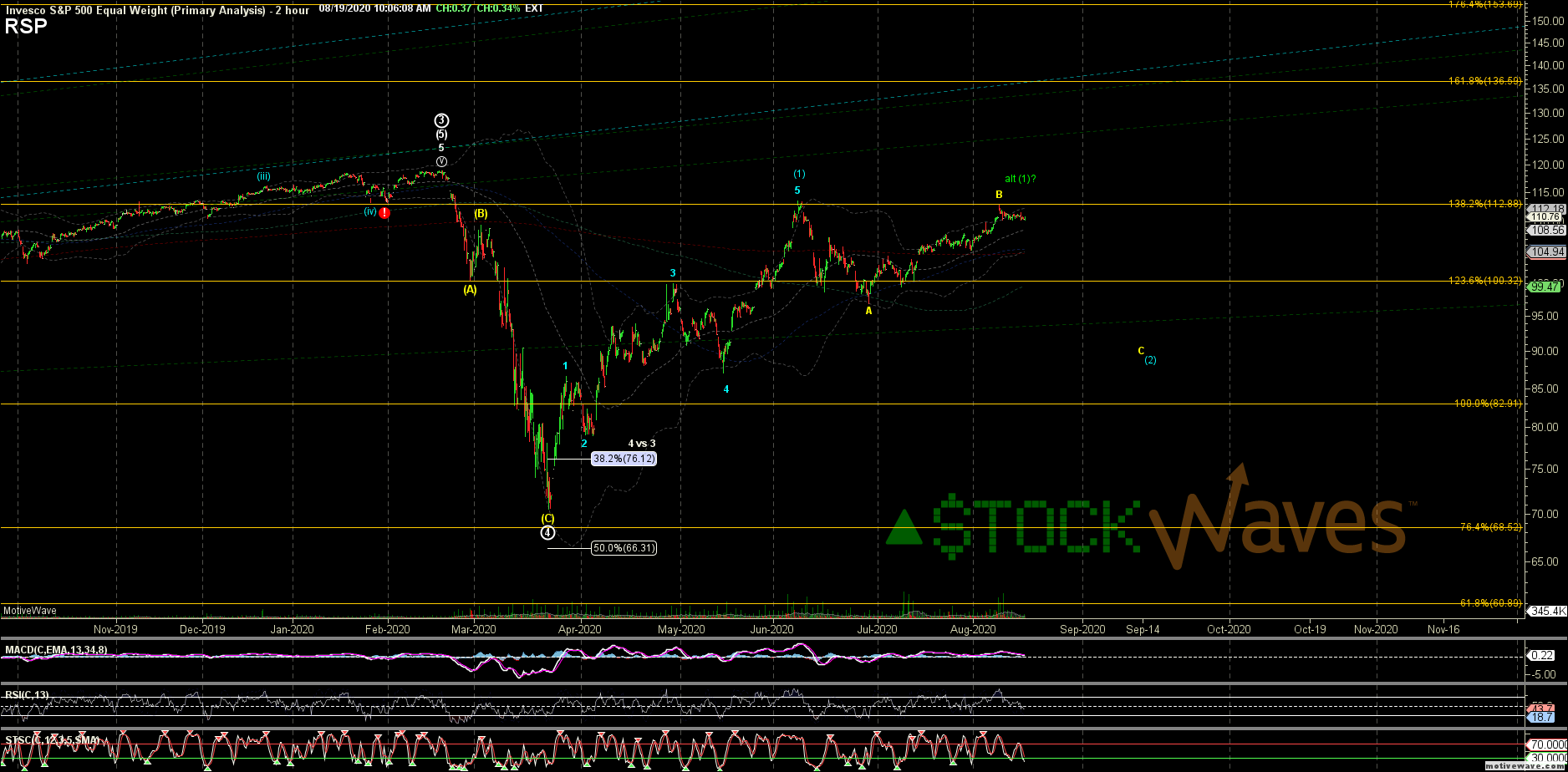
Task: Select the yellow (C) wave label
Action: point(547,518)
